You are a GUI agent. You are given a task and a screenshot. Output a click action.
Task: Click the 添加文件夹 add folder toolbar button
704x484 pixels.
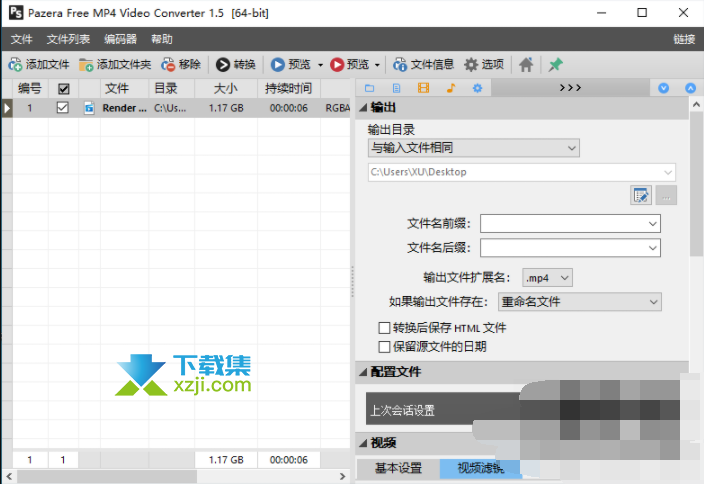[x=115, y=65]
